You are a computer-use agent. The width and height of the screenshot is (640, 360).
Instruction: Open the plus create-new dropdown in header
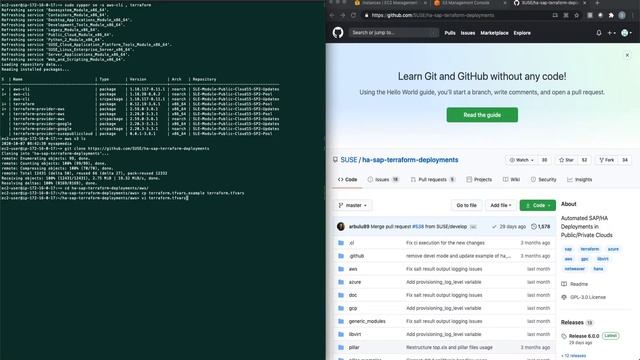click(x=611, y=33)
